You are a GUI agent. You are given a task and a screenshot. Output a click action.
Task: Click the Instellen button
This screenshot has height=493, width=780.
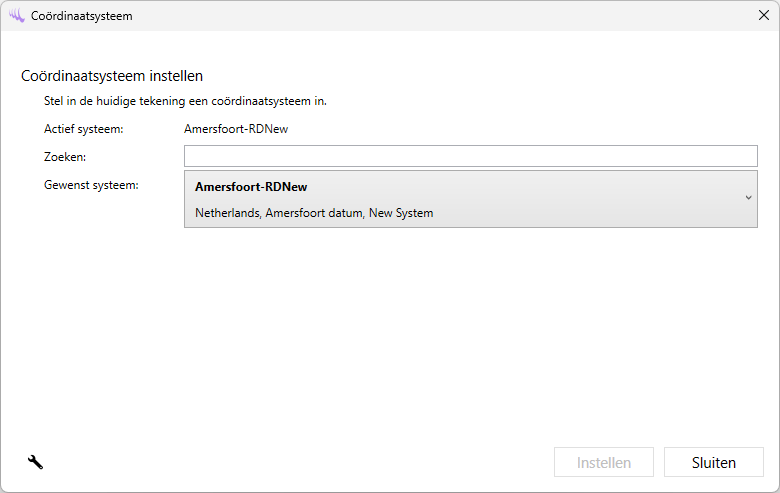(x=604, y=462)
